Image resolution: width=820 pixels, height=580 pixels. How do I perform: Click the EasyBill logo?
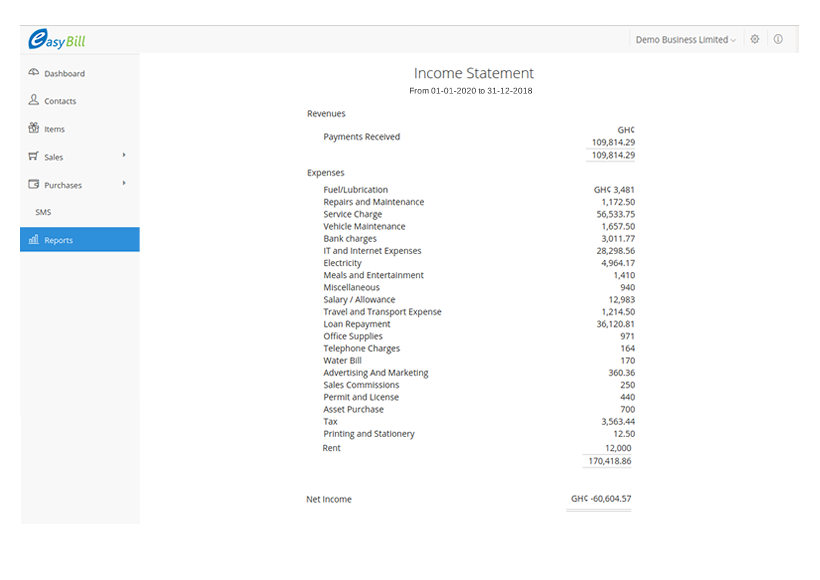[57, 40]
